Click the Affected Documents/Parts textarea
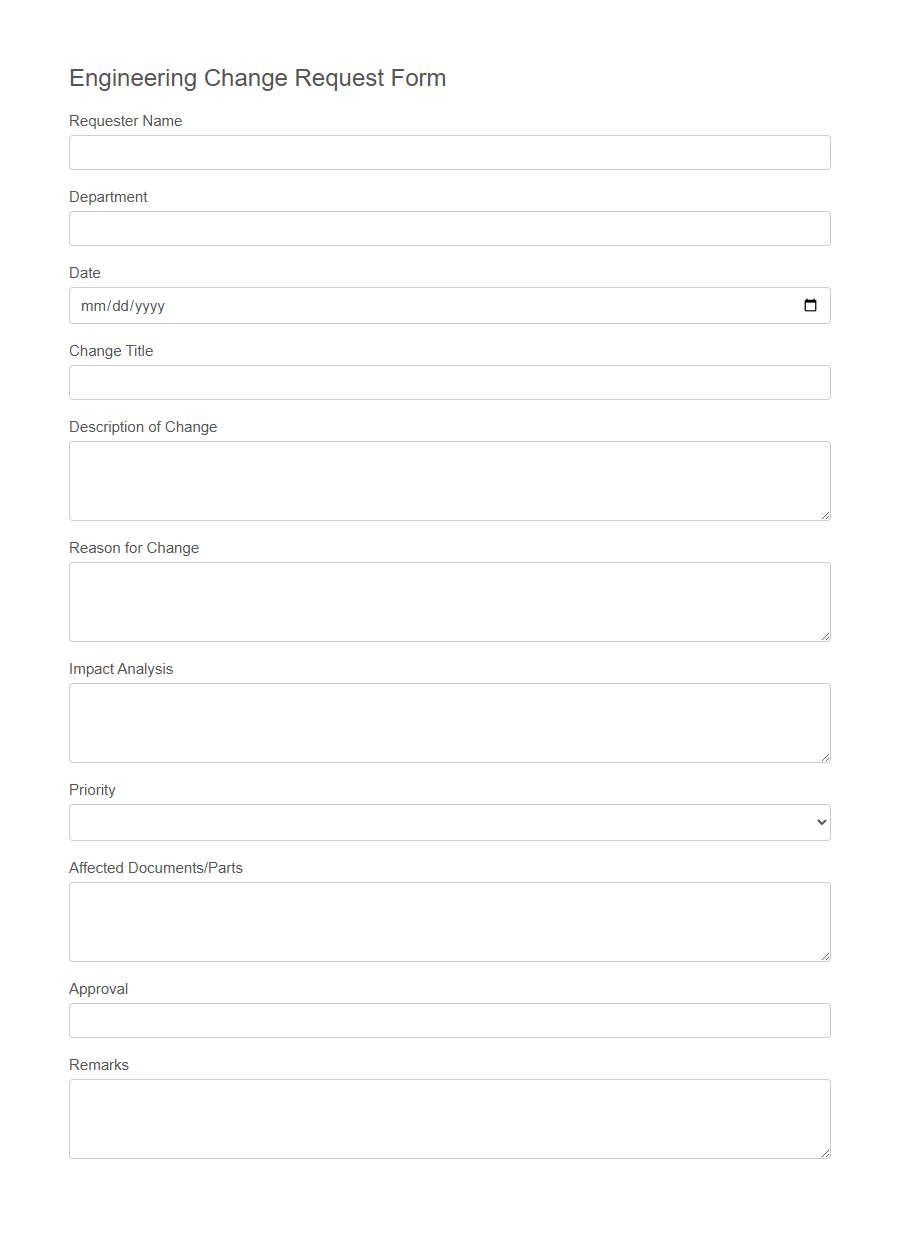The image size is (900, 1241). pyautogui.click(x=450, y=920)
